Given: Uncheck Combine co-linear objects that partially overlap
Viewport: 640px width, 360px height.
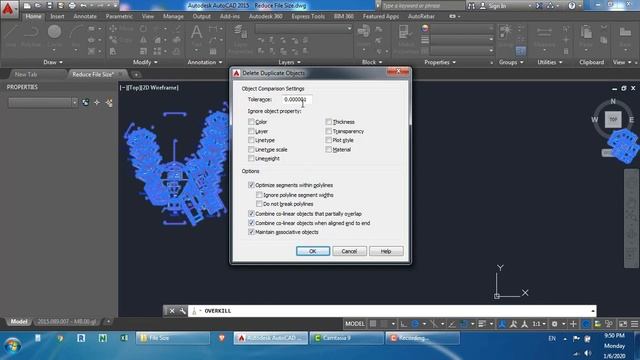Looking at the screenshot, I should tap(251, 213).
